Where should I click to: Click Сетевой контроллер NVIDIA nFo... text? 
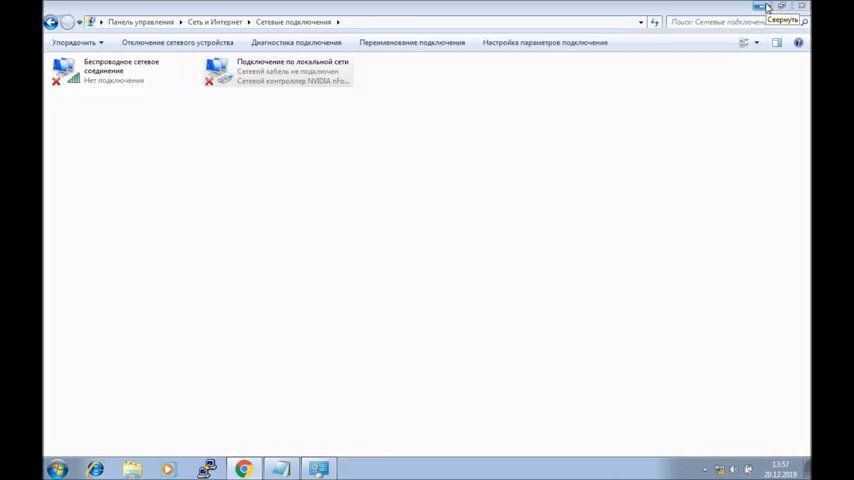click(293, 81)
